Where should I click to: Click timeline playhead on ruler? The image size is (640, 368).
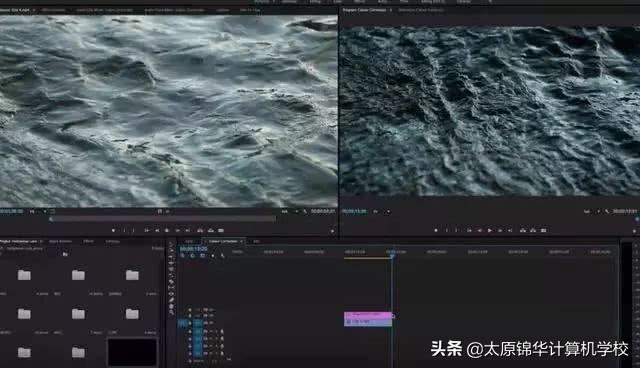pyautogui.click(x=392, y=256)
